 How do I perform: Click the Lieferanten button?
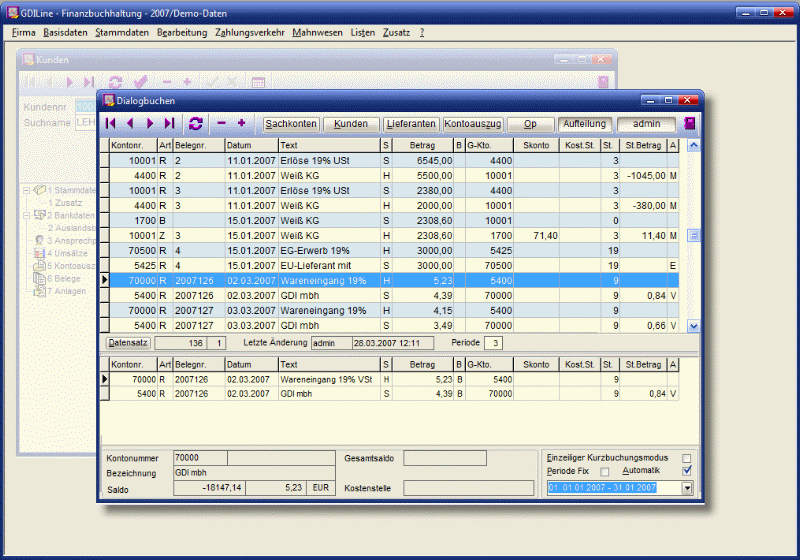coord(412,124)
